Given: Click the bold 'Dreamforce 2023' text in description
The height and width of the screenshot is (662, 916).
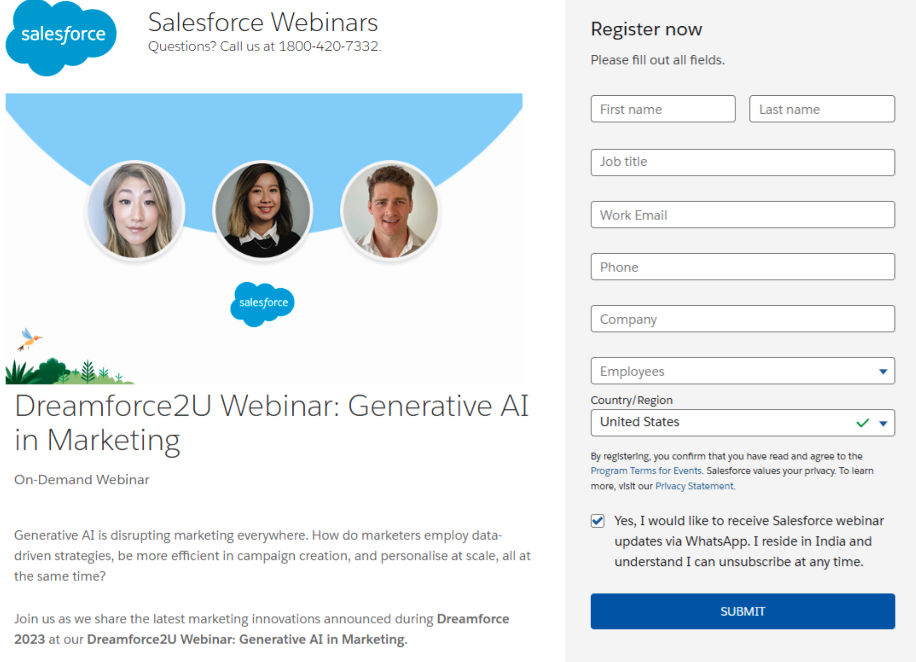Looking at the screenshot, I should click(262, 629).
